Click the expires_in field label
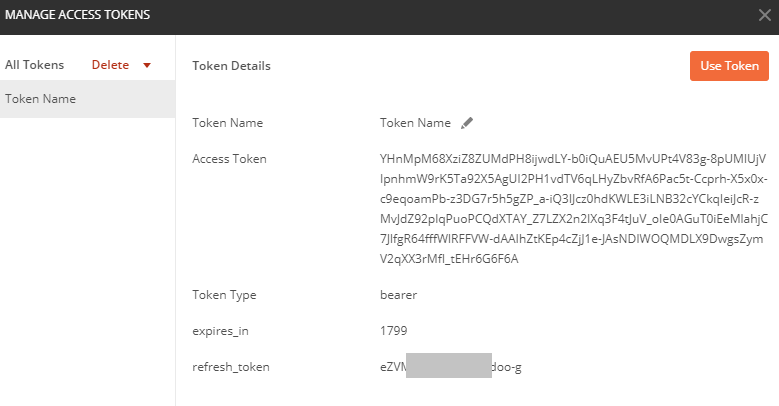Viewport: 779px width, 406px height. pyautogui.click(x=220, y=331)
